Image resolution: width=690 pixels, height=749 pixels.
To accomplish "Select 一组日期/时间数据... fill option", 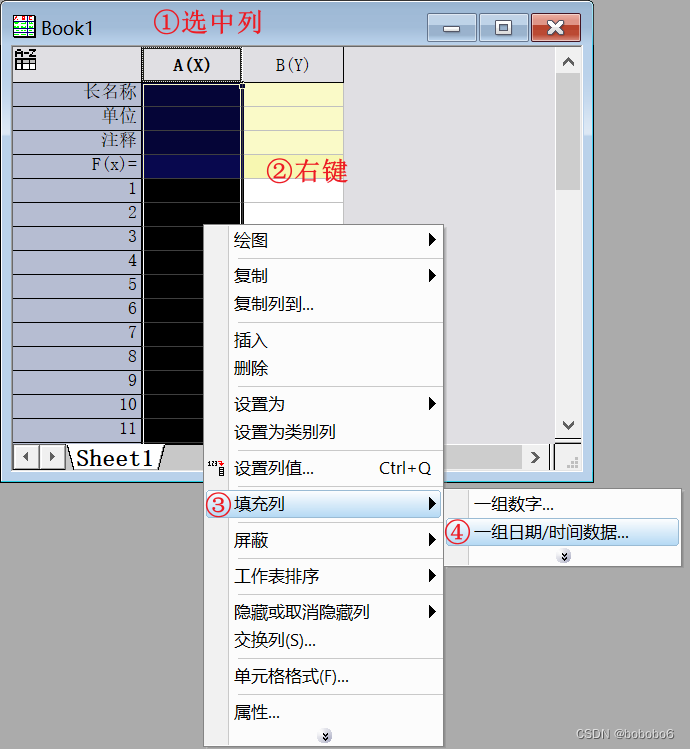I will [x=562, y=532].
